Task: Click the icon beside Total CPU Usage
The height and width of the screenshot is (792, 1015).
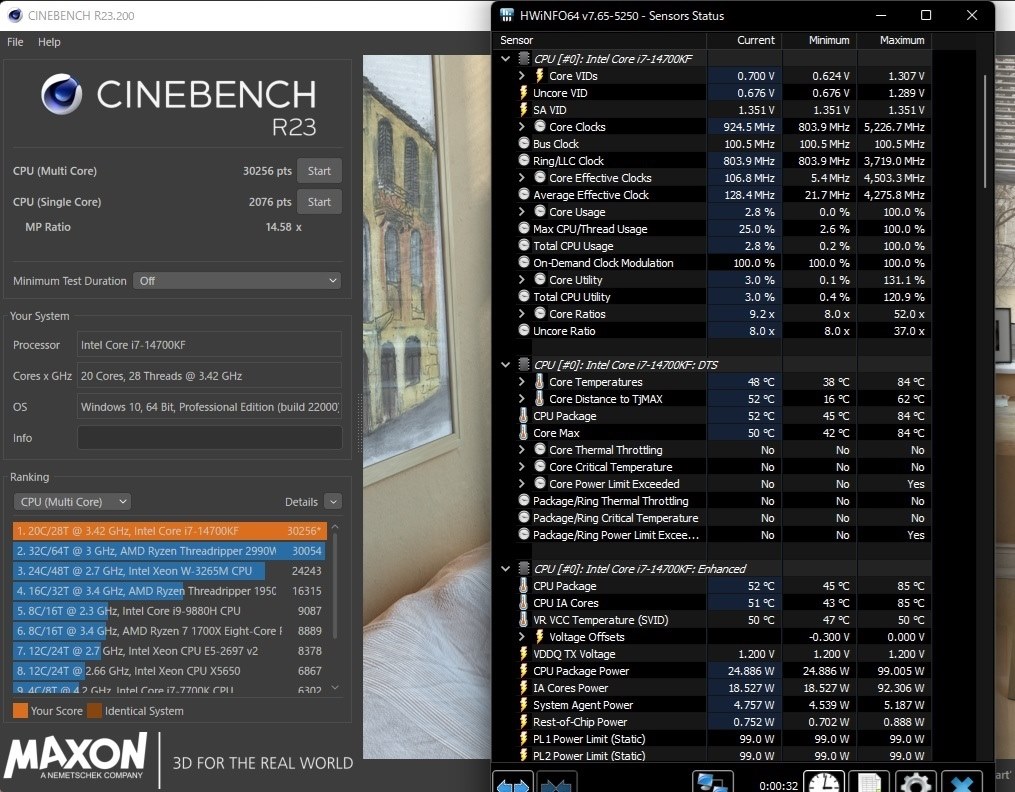Action: coord(524,245)
